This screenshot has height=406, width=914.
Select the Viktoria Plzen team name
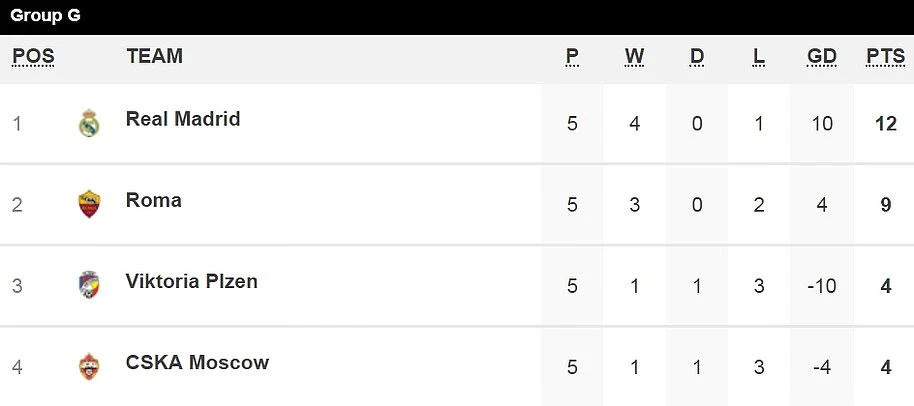pyautogui.click(x=192, y=281)
